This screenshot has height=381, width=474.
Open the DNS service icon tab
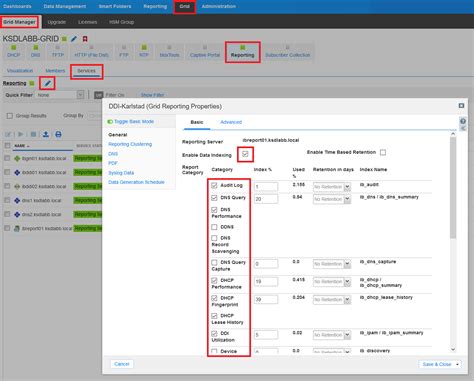click(x=35, y=52)
